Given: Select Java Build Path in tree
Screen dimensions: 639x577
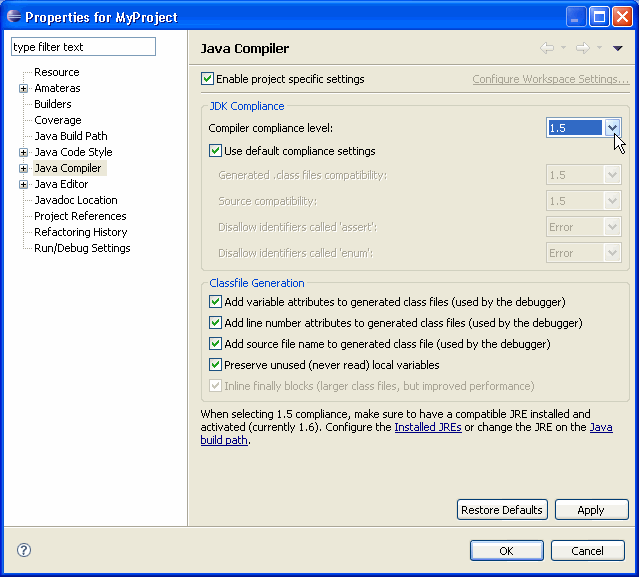Looking at the screenshot, I should pos(70,136).
